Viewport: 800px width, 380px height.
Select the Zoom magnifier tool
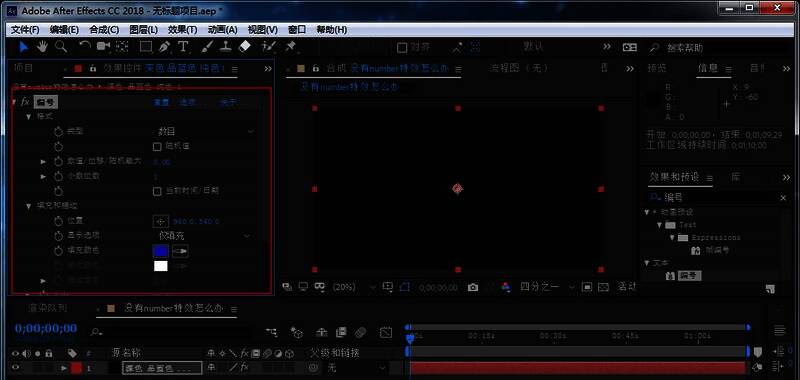pos(61,47)
